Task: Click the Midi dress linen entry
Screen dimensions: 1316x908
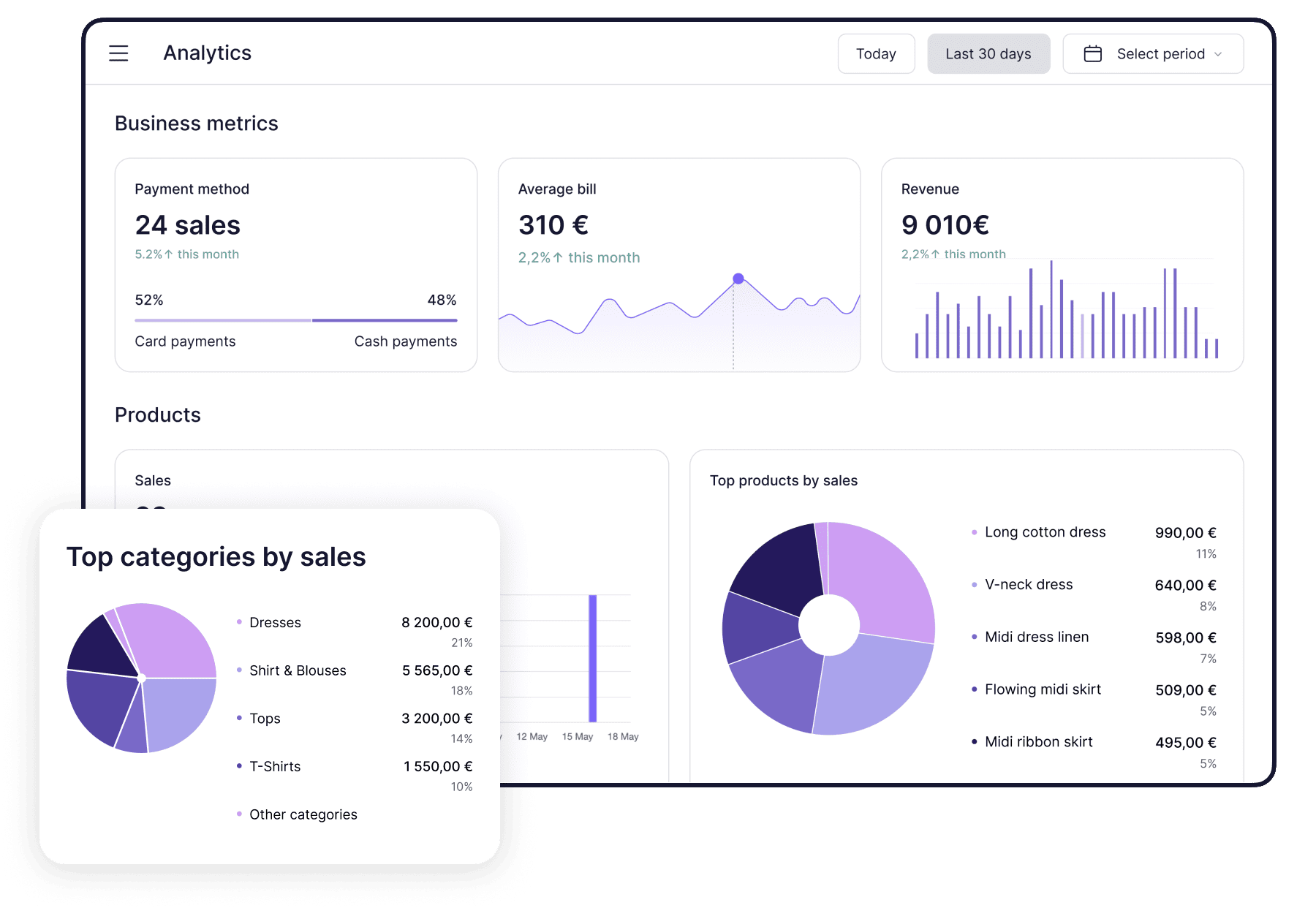Action: point(1037,637)
